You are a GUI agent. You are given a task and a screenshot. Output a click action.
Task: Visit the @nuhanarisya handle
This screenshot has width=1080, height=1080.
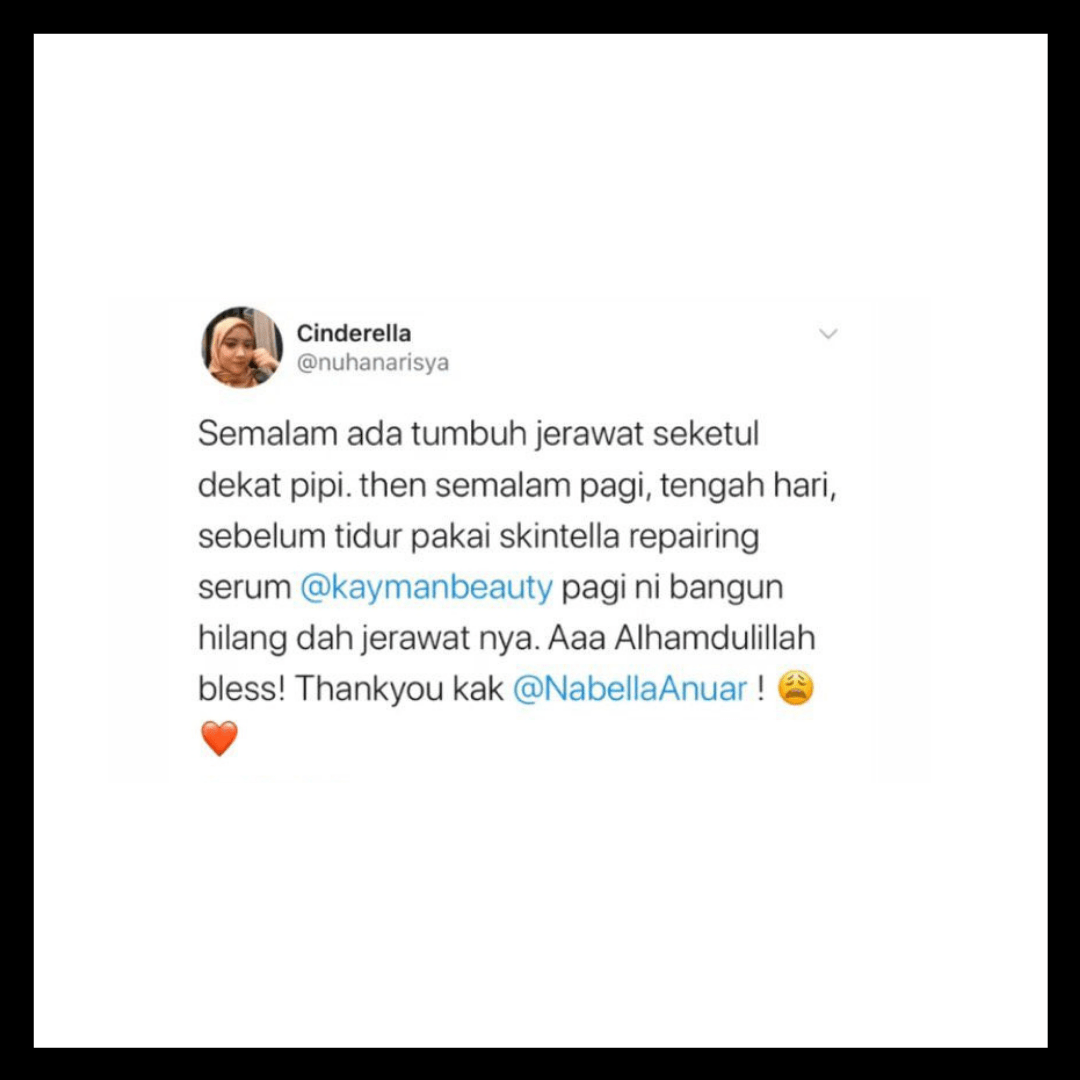click(x=373, y=362)
